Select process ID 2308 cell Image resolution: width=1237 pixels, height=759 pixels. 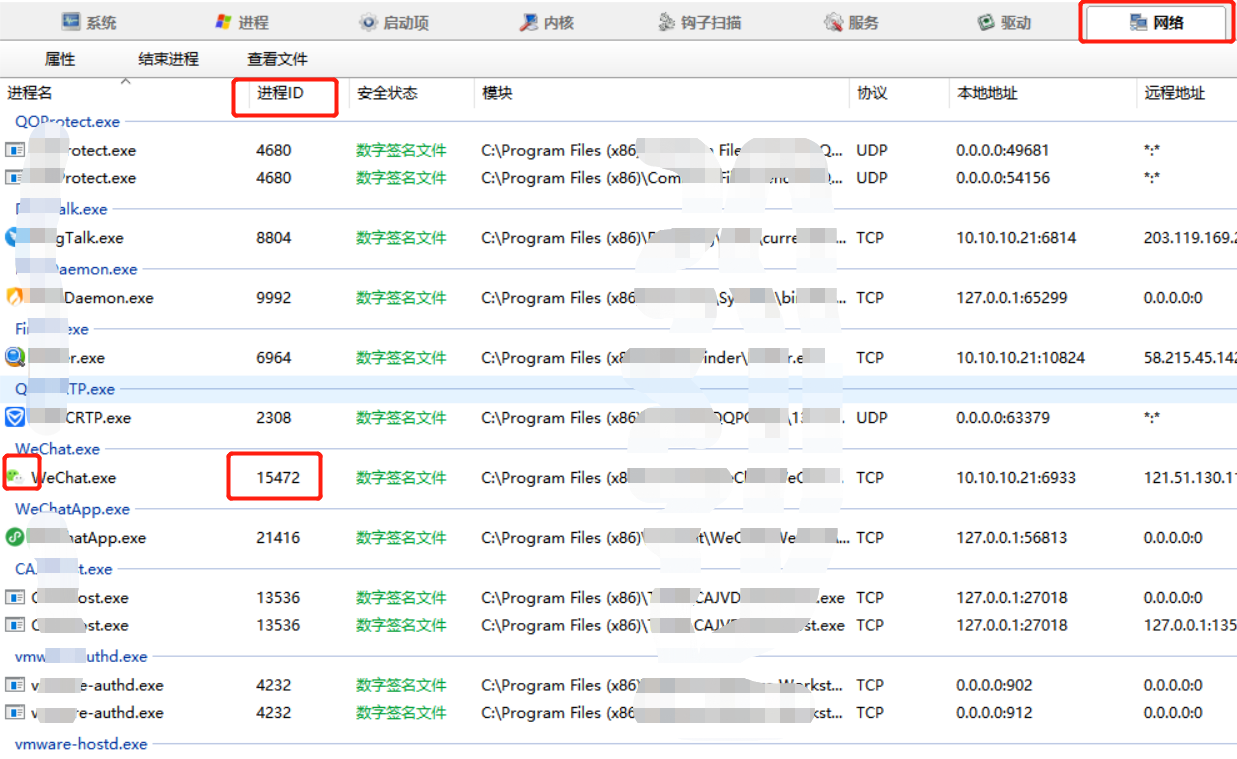[x=274, y=417]
